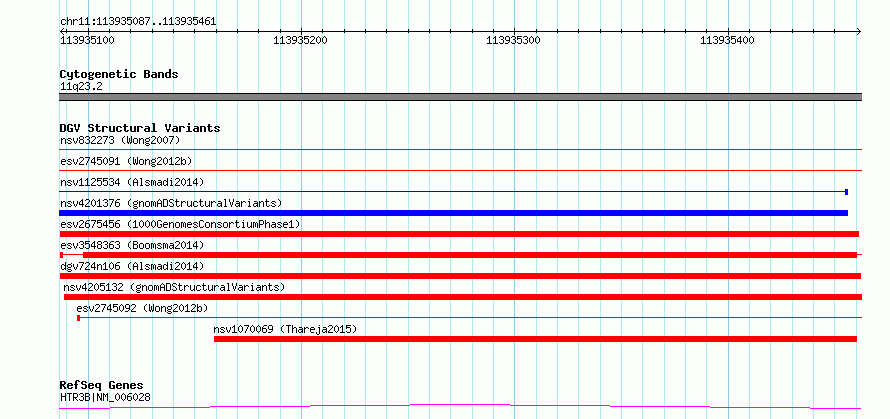Click the chr11:113935087..113935461 coordinate label
The image size is (890, 419).
click(138, 22)
